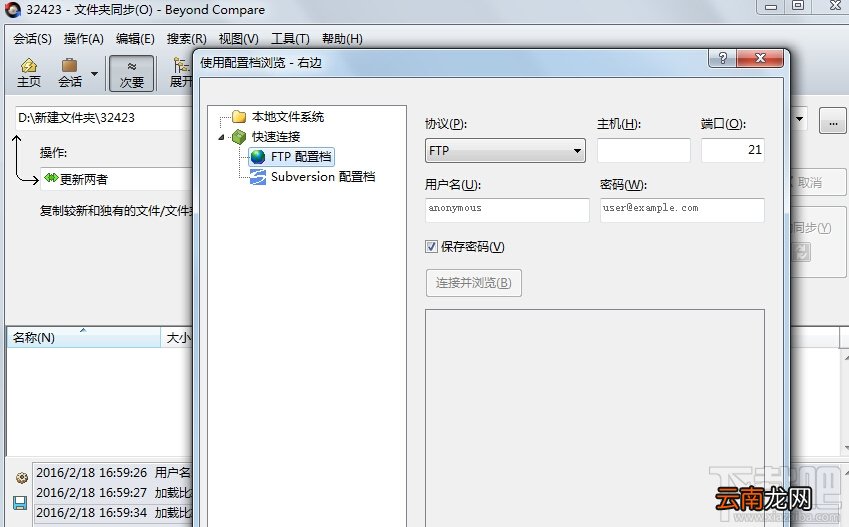Select log entry 2016/2/18 16:59:27
The height and width of the screenshot is (527, 849).
coord(113,493)
